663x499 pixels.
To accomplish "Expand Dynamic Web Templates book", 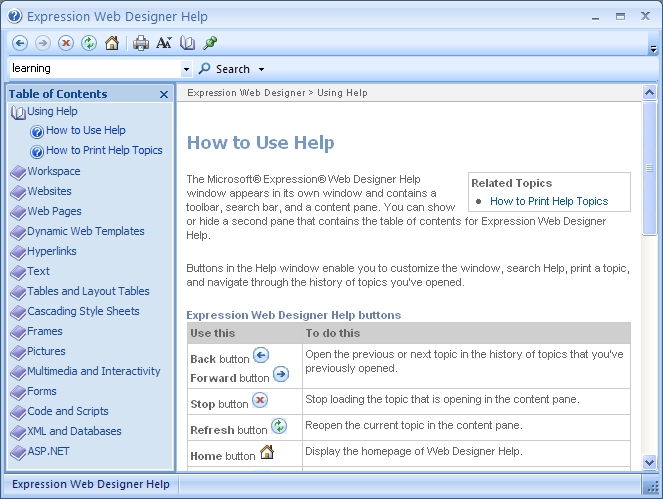I will coord(86,231).
